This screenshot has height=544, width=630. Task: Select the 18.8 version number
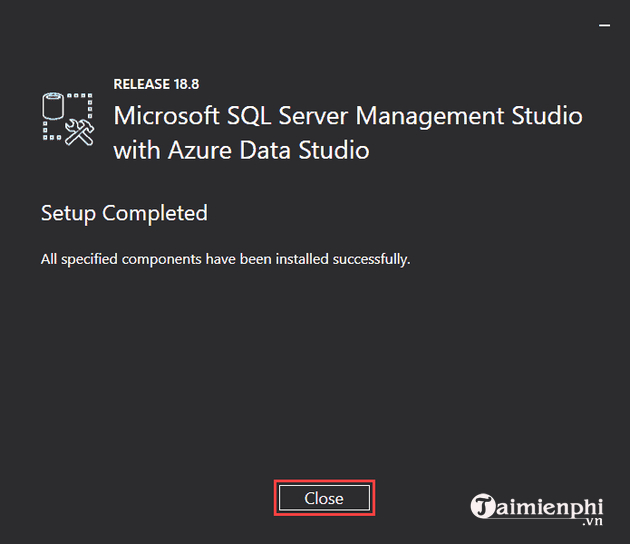[186, 84]
